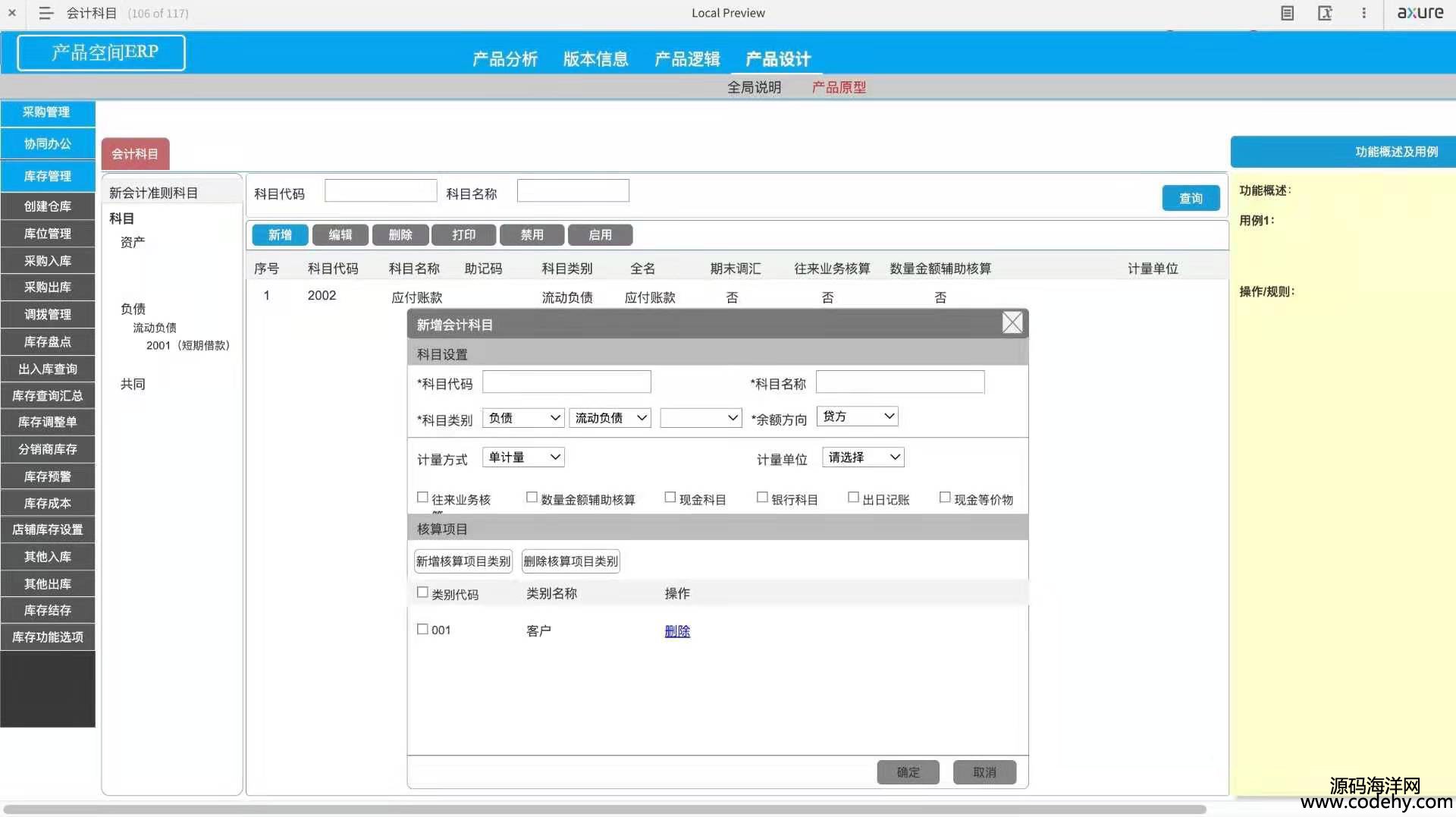Enable the 银行科目 checkbox
The height and width of the screenshot is (817, 1456).
point(762,498)
